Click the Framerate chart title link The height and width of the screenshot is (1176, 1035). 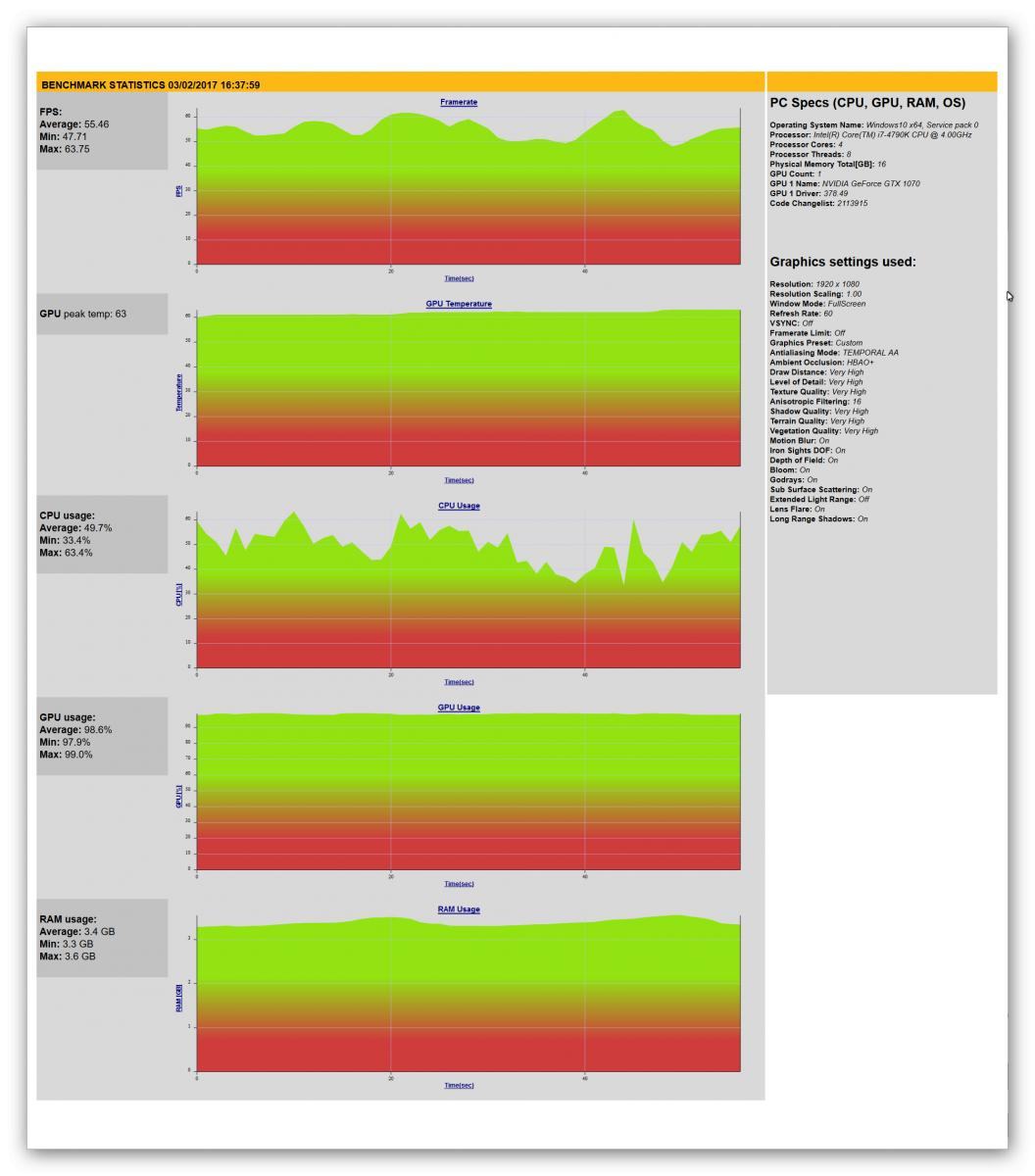[x=459, y=102]
